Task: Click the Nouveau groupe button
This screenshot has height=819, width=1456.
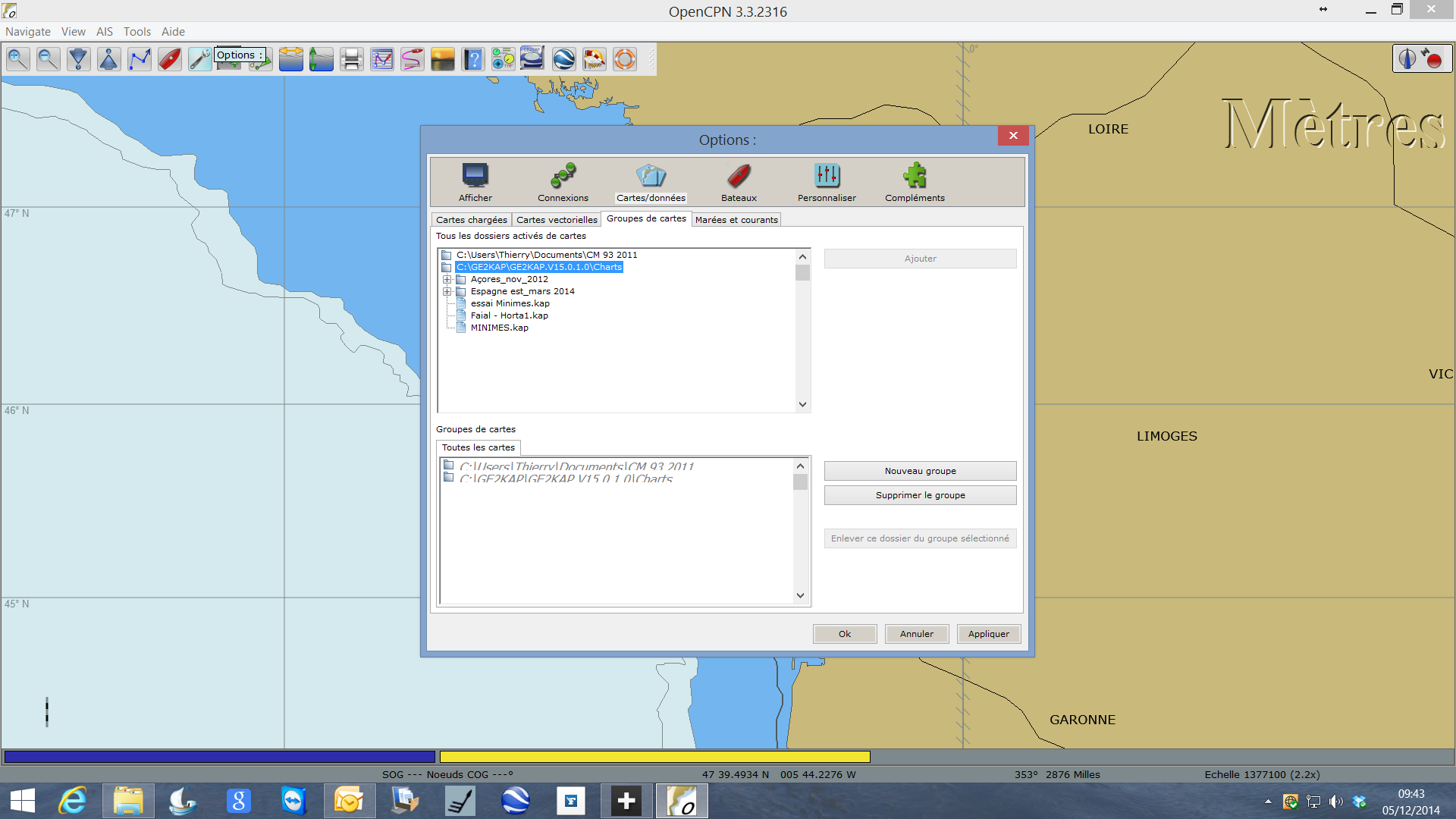Action: tap(921, 471)
